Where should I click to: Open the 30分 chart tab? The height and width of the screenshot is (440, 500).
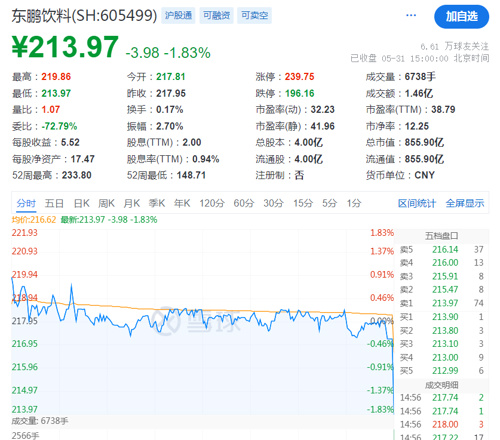coord(273,203)
